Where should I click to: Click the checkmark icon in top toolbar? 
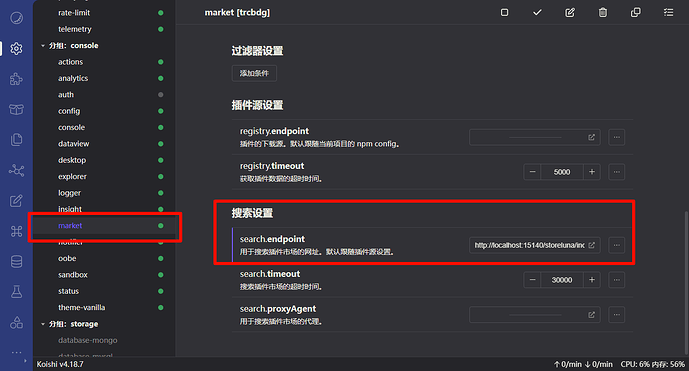[x=537, y=12]
